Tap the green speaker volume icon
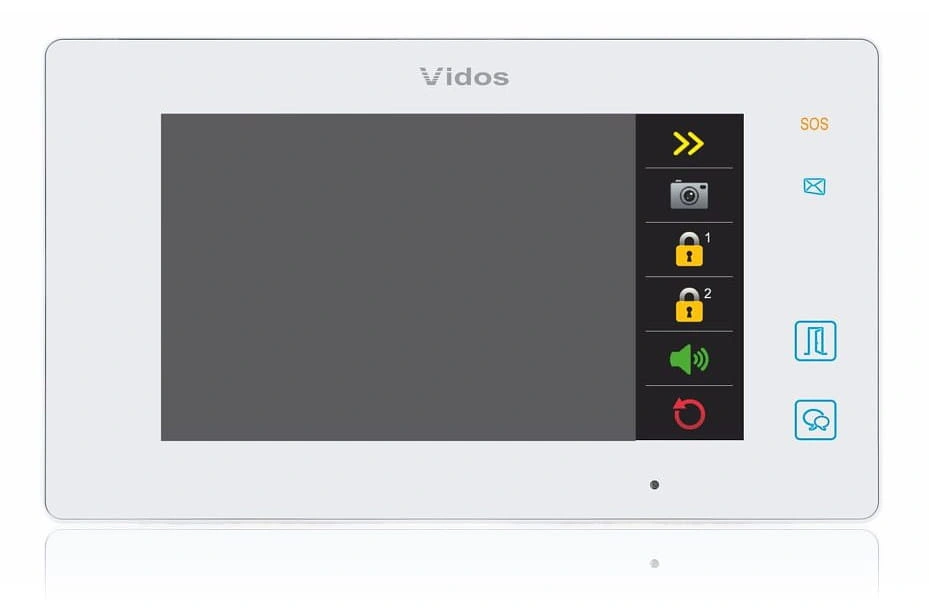Viewport: 929px width, 613px height. [x=689, y=359]
